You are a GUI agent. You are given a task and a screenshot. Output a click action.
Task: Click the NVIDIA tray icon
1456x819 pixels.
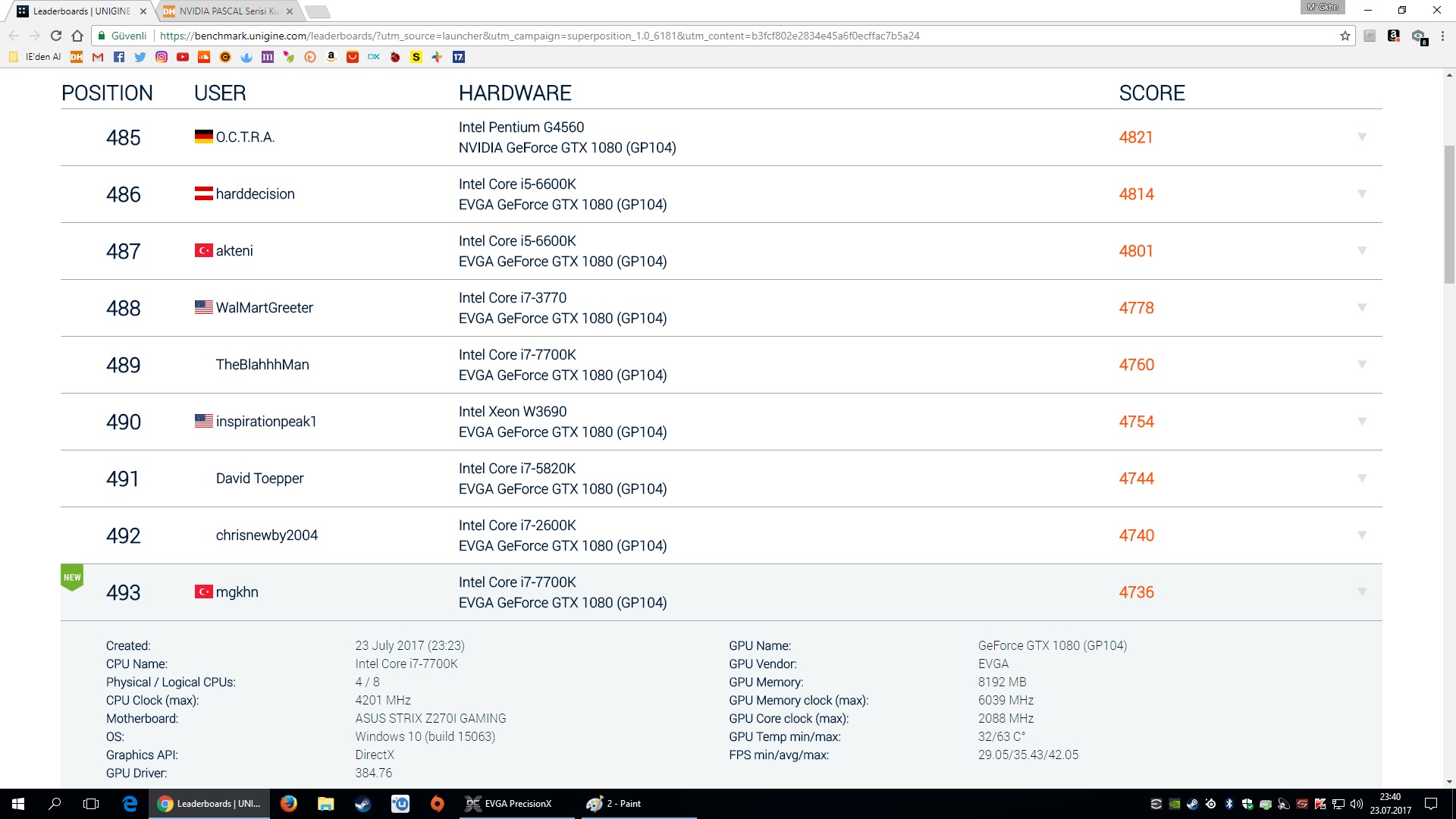pyautogui.click(x=1175, y=804)
